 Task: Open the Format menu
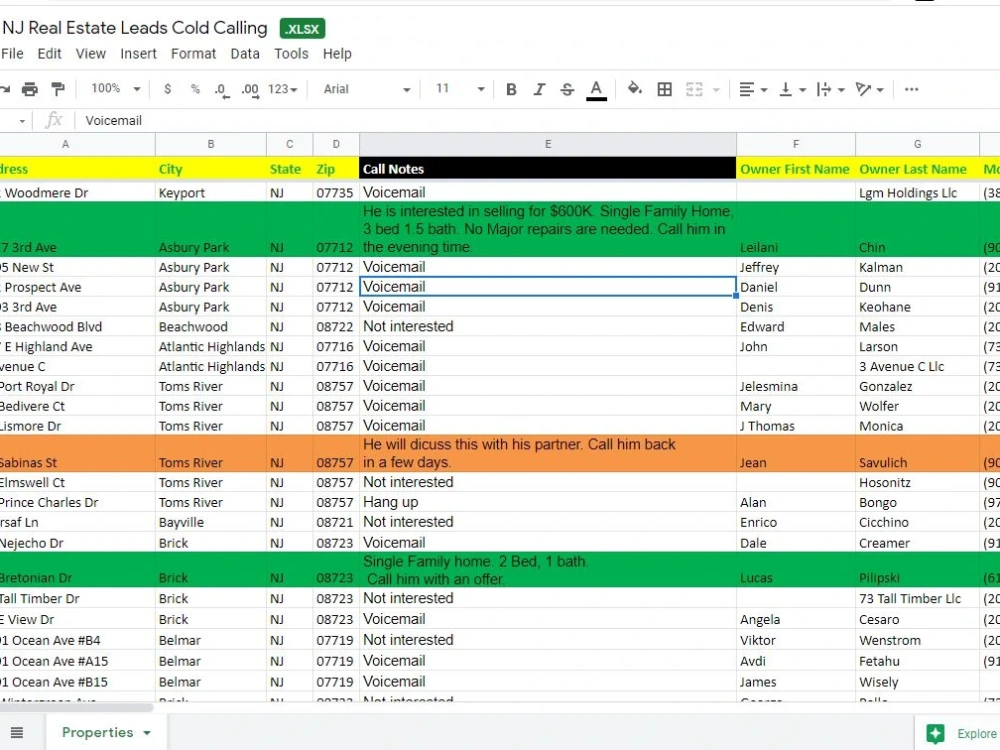pyautogui.click(x=193, y=54)
